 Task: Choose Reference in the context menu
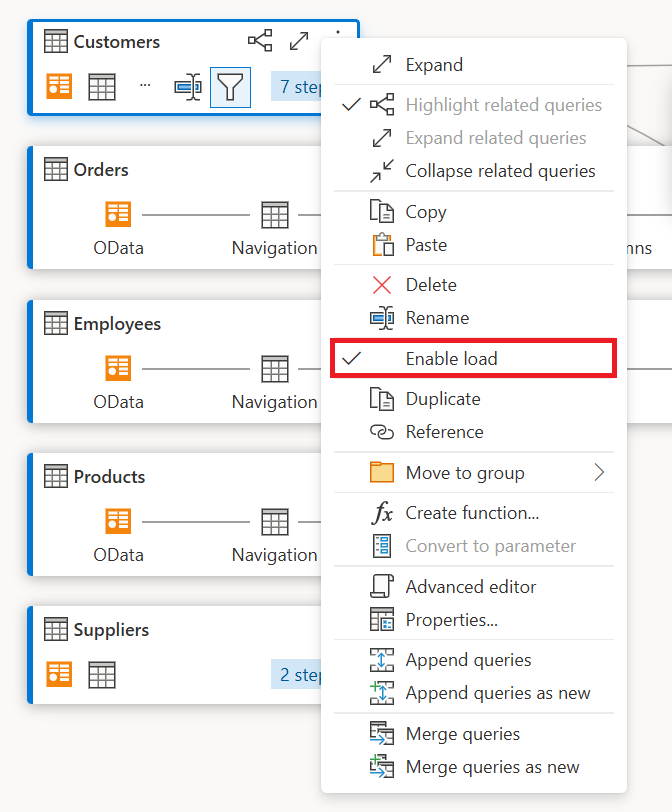tap(474, 432)
